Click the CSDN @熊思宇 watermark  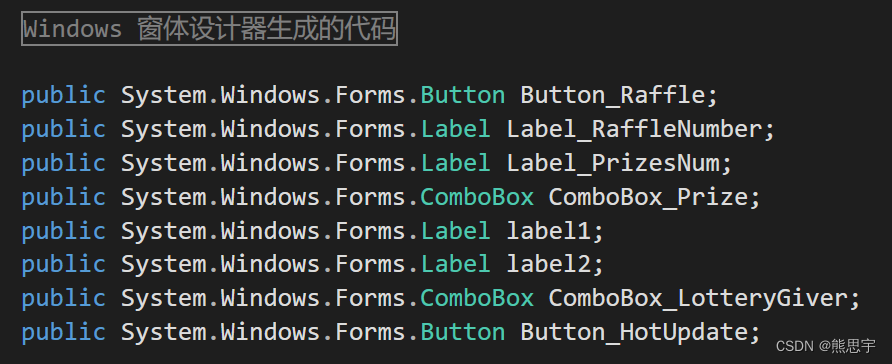[x=825, y=345]
